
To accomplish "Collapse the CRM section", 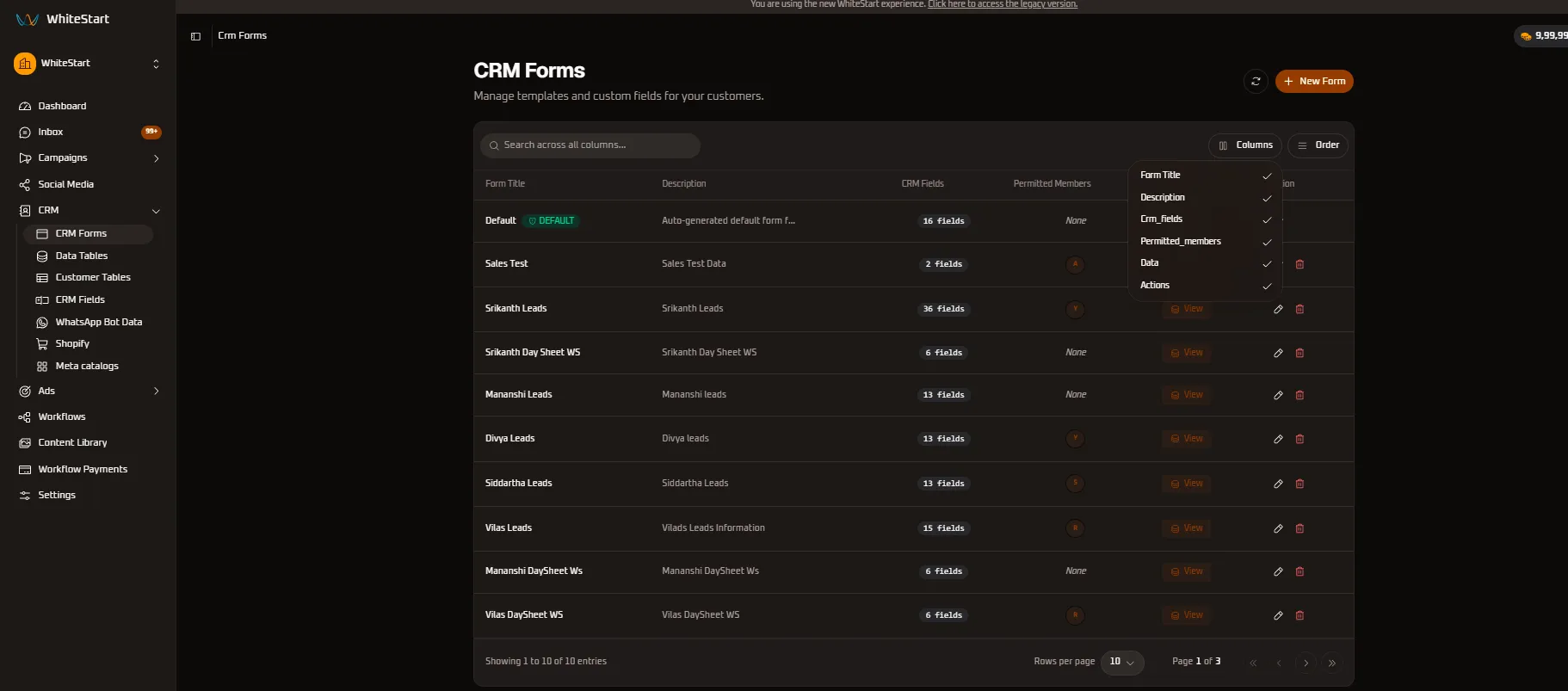I will 89,210.
